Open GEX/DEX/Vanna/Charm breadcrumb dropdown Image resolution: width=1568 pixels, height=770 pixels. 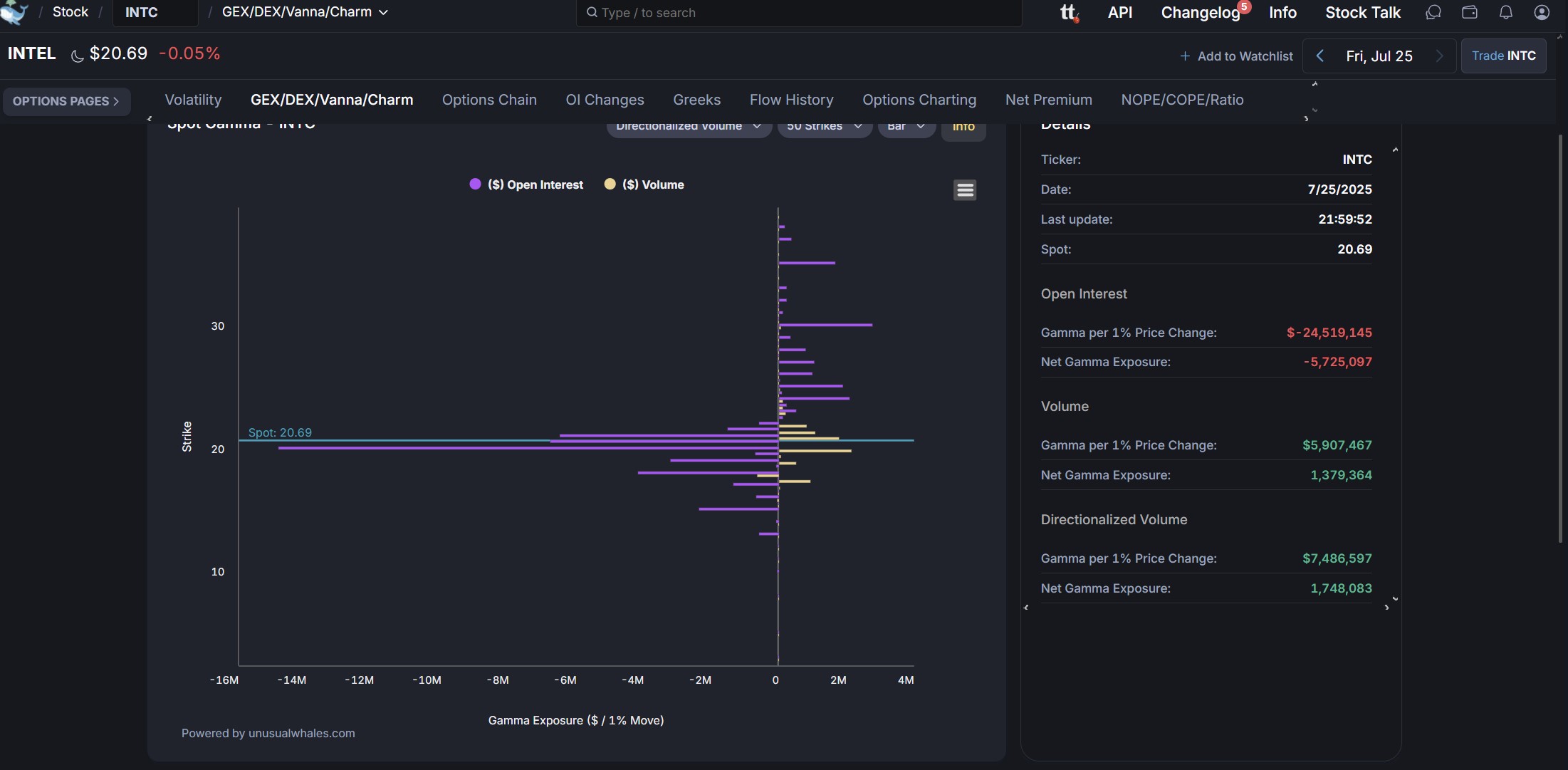coord(305,12)
